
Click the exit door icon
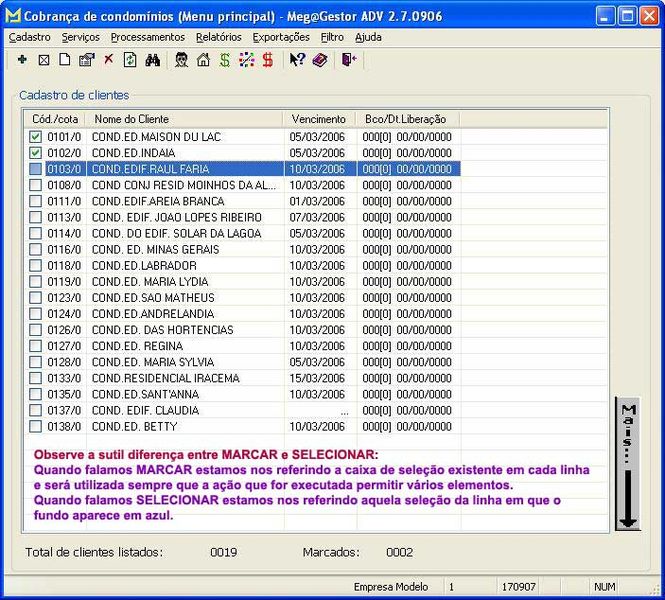[x=348, y=60]
